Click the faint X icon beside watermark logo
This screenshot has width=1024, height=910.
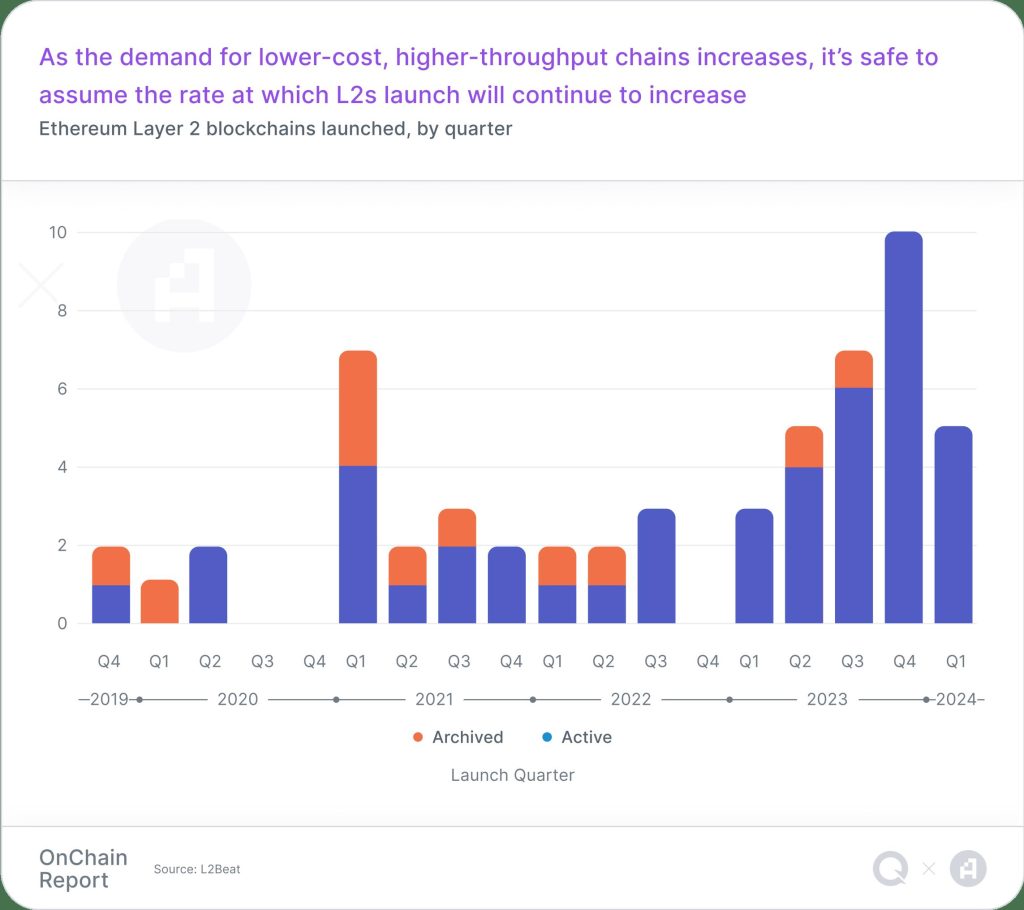(41, 284)
